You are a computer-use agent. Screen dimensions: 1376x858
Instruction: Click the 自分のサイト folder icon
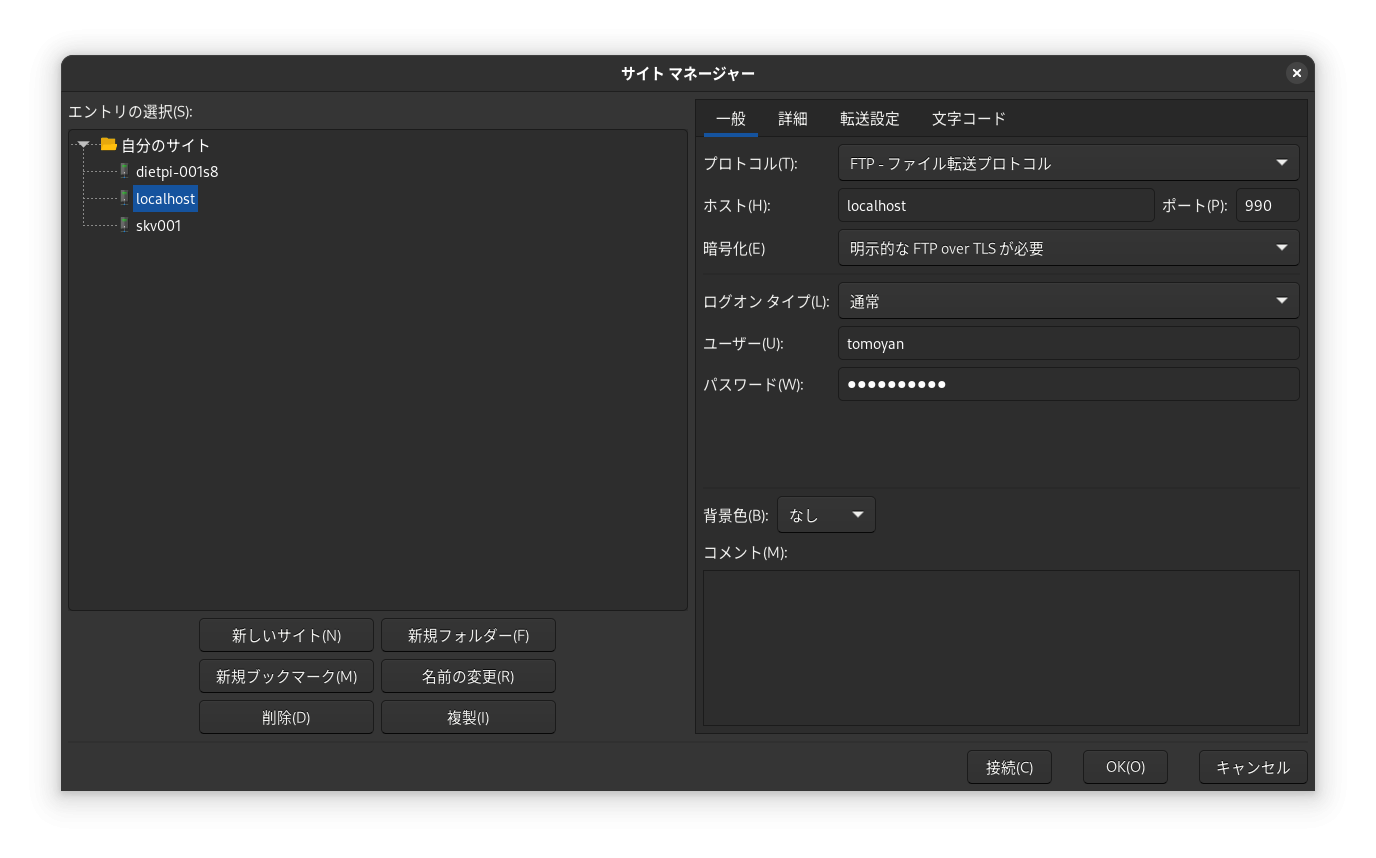[x=109, y=145]
